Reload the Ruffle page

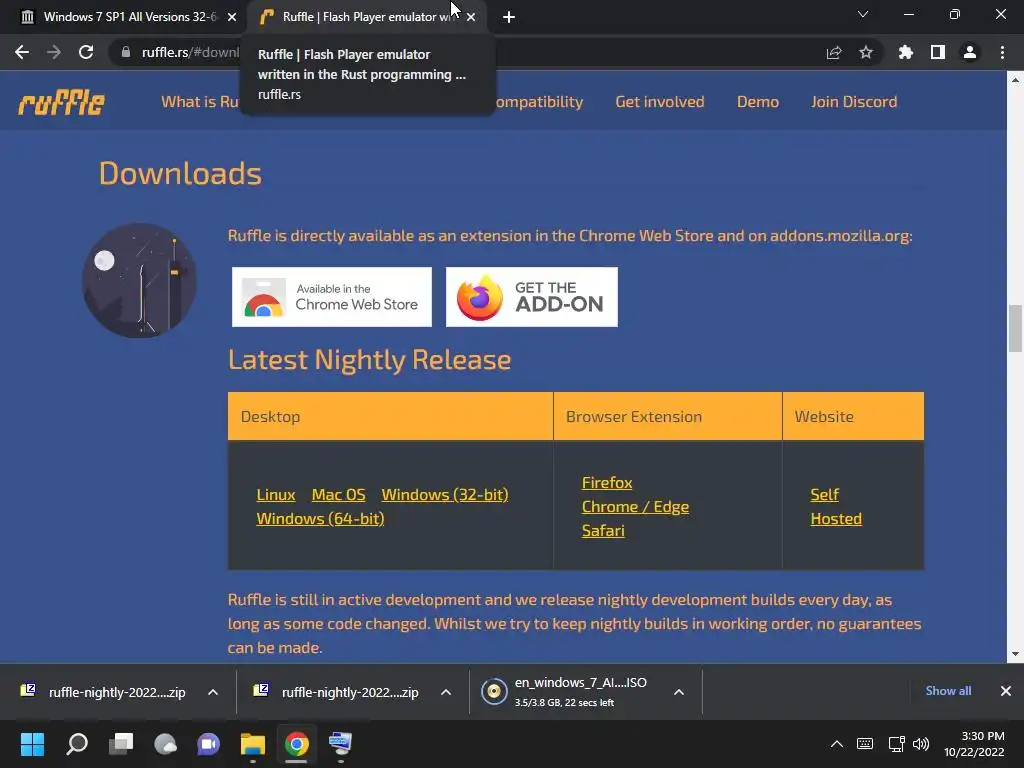click(86, 52)
